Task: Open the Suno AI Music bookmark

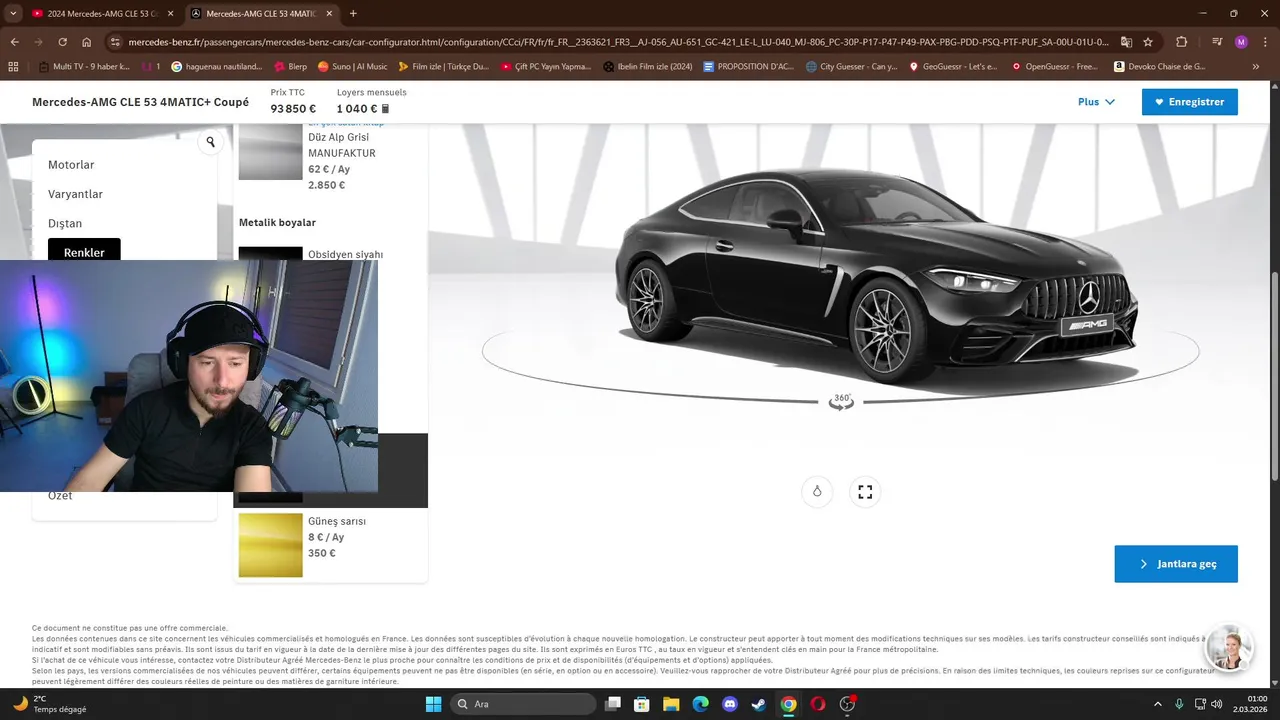Action: (352, 66)
